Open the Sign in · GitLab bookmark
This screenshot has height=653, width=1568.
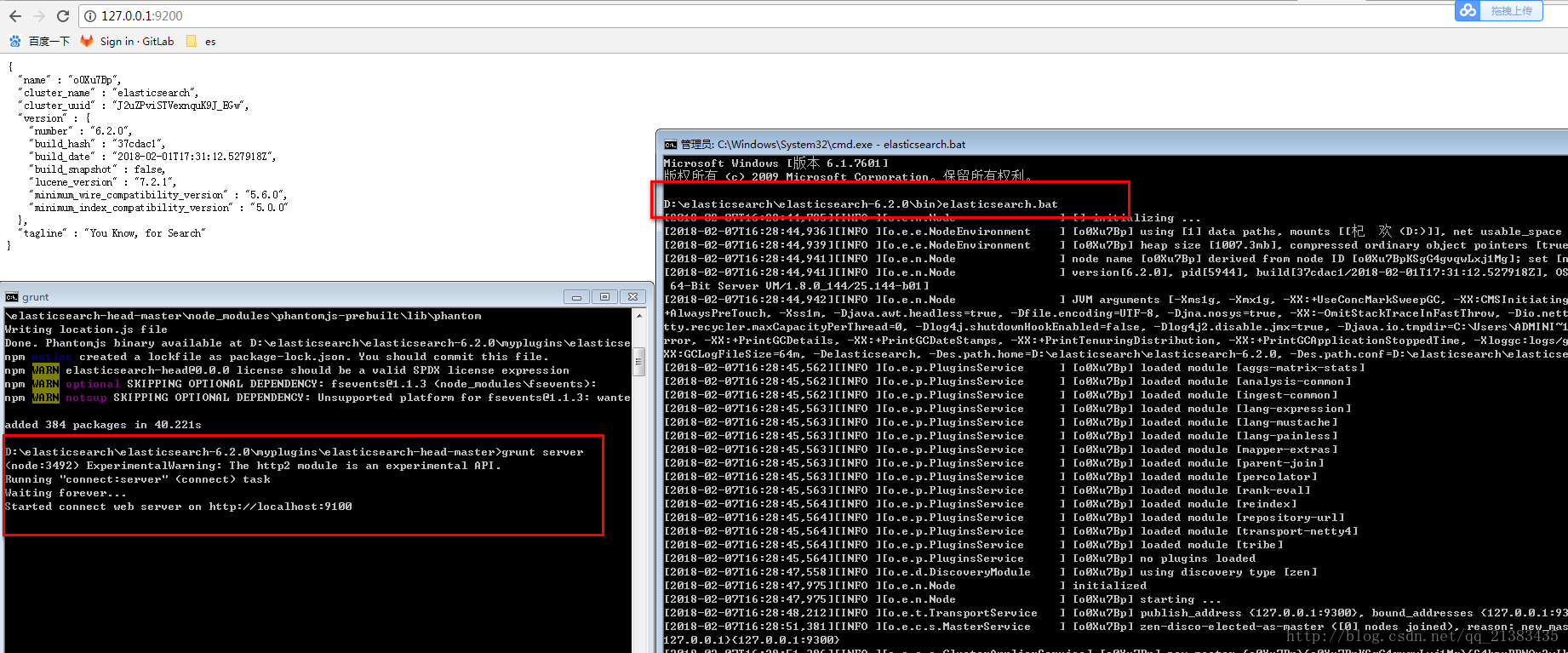128,41
